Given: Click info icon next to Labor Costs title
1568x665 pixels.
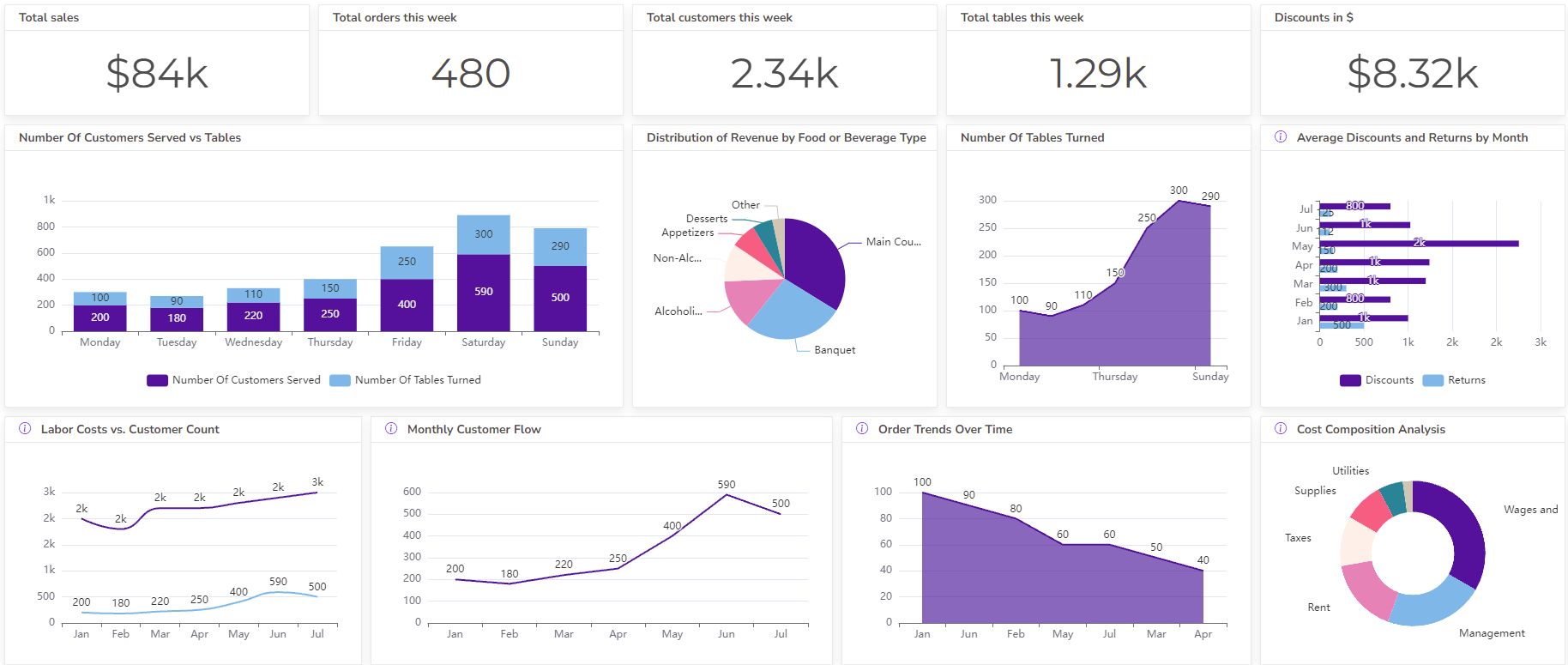Looking at the screenshot, I should [25, 429].
